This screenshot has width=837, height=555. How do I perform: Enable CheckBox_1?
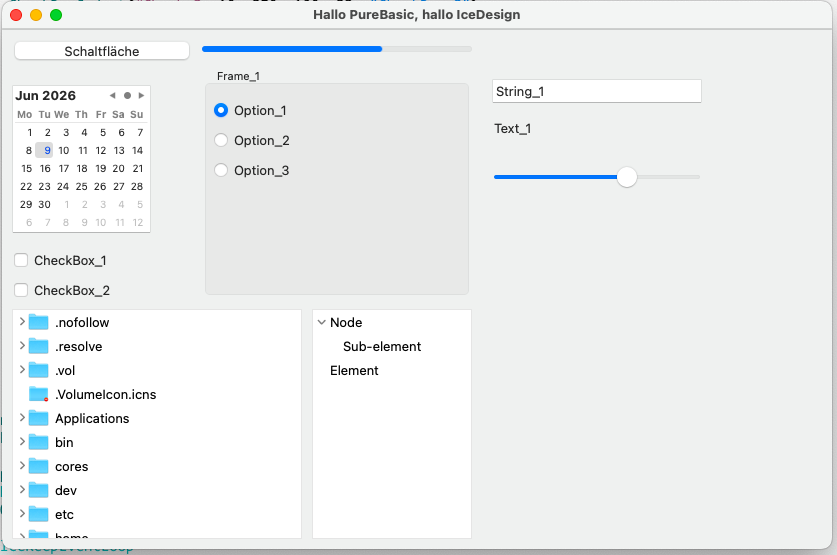tap(21, 260)
